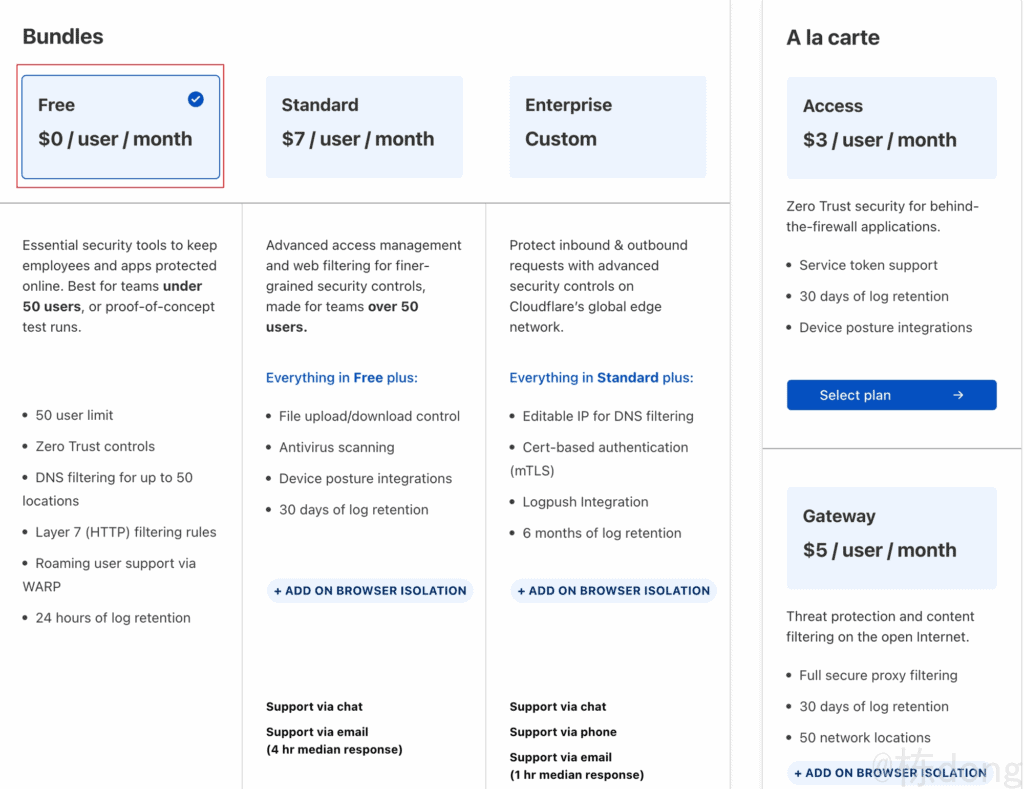
Task: Select the Free plan card
Action: (121, 127)
